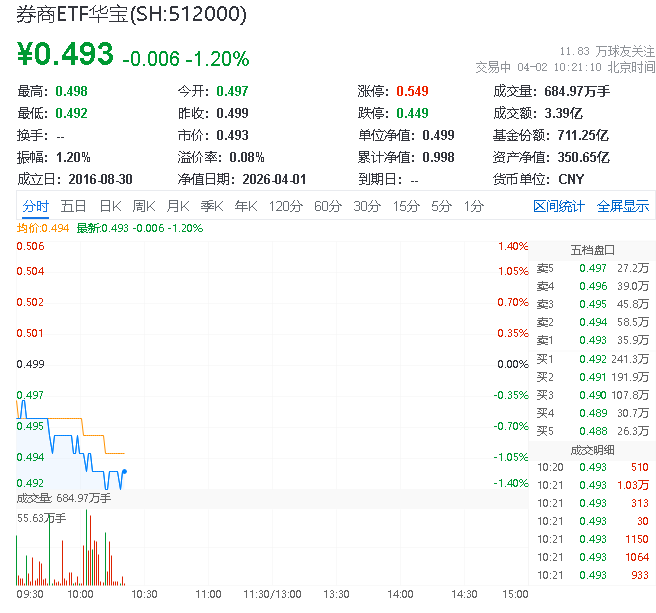Viewport: 656px width, 613px height.
Task: Select the 卖5 order row at 0.497
Action: (x=592, y=268)
